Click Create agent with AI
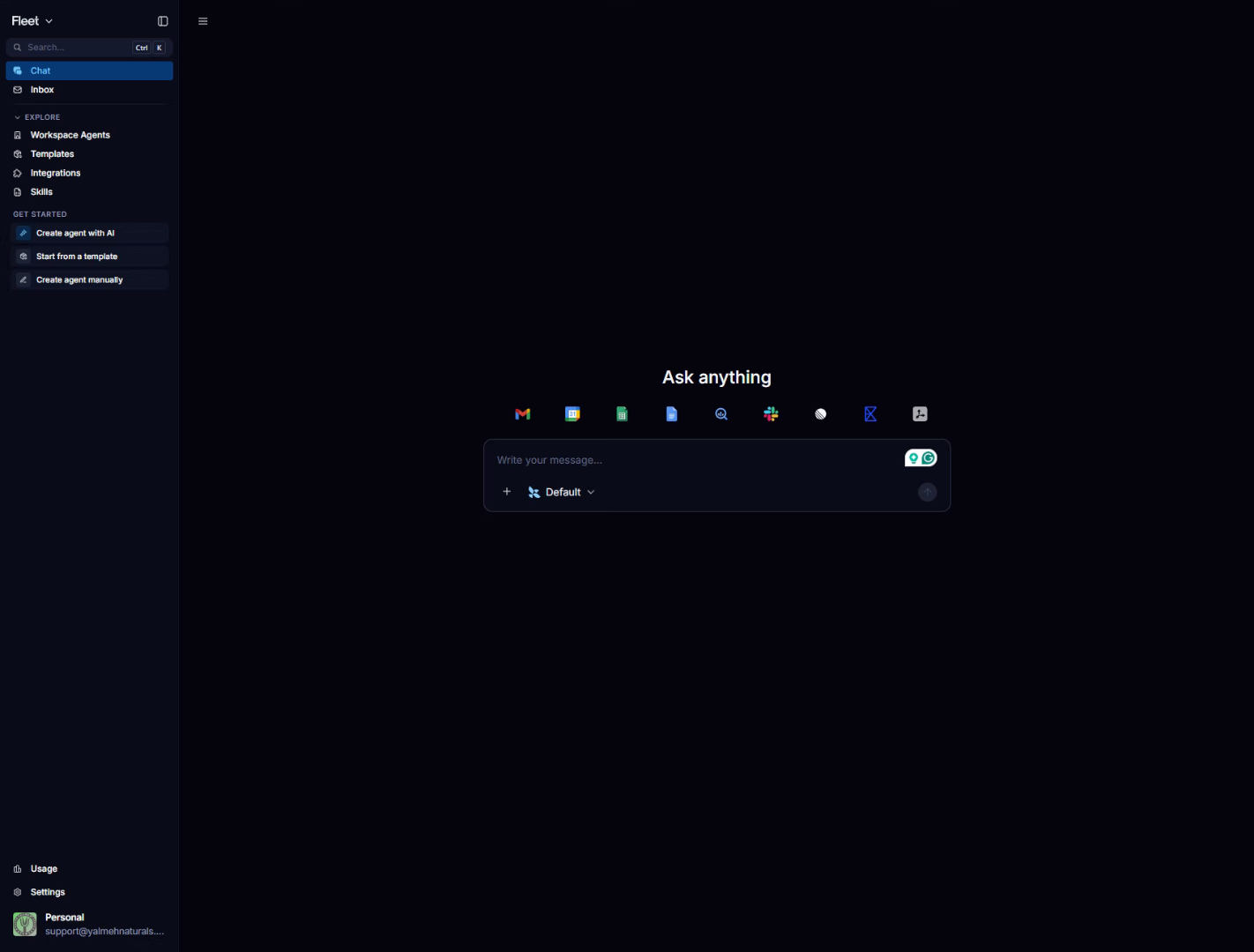This screenshot has width=1254, height=952. (89, 234)
